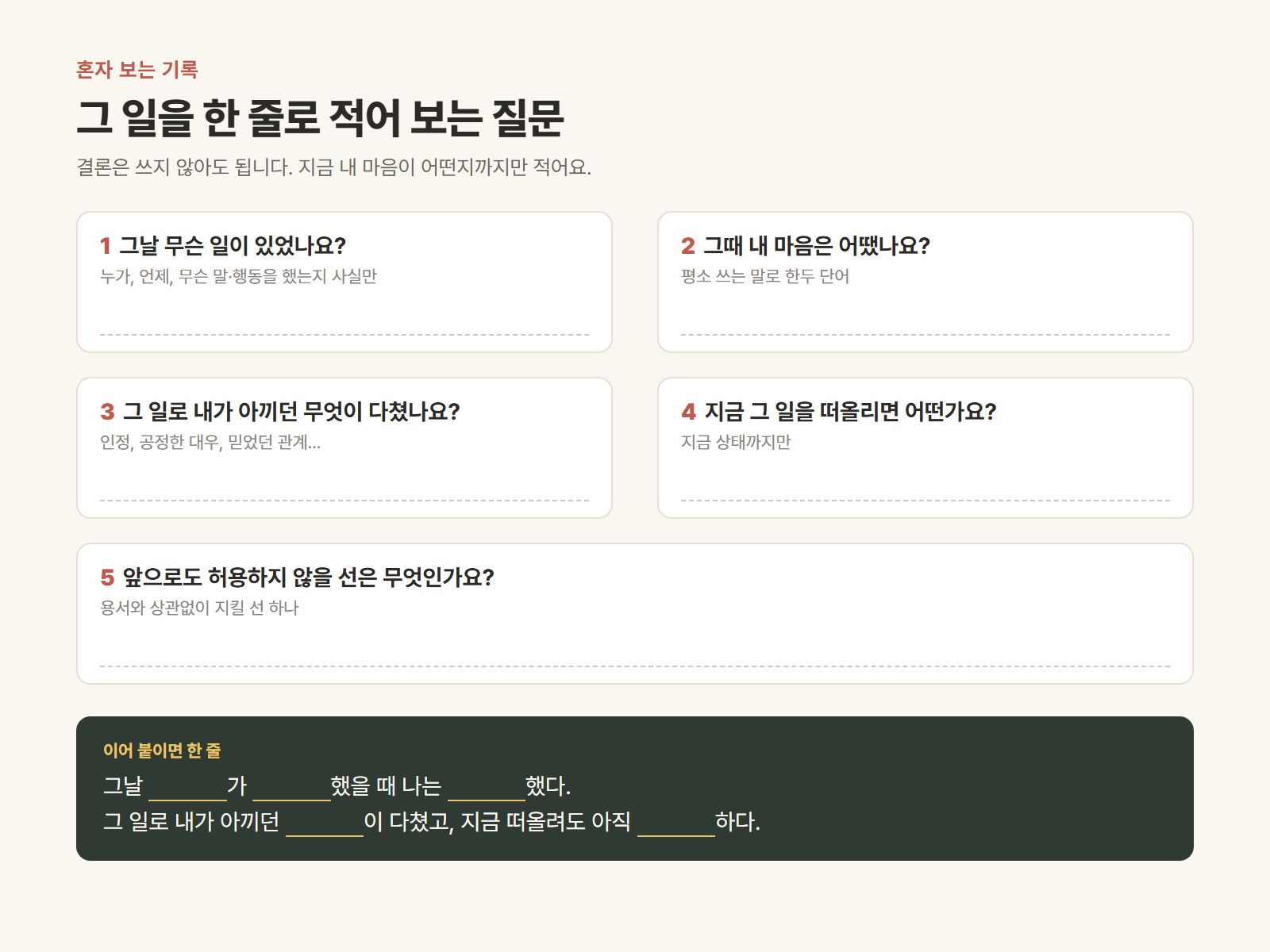Click the blank before '했다.'

coord(487,789)
